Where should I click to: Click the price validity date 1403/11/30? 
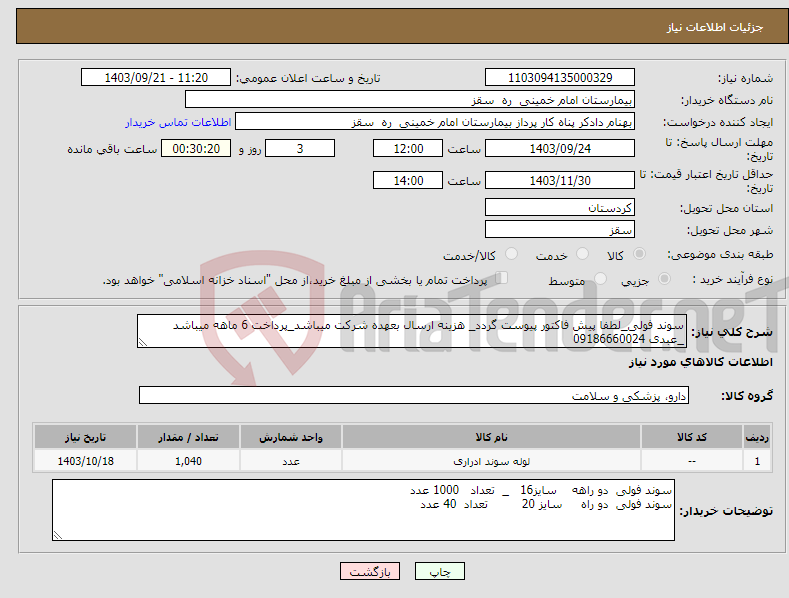pyautogui.click(x=560, y=180)
